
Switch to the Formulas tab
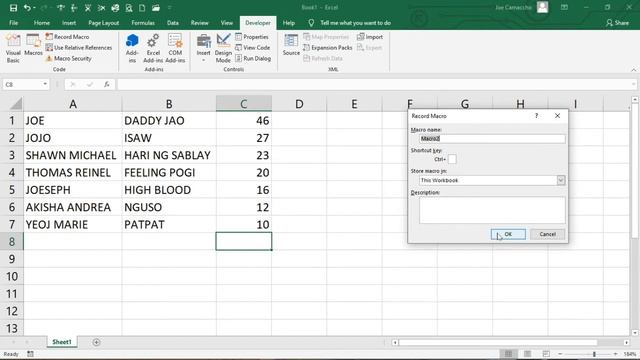coord(143,23)
